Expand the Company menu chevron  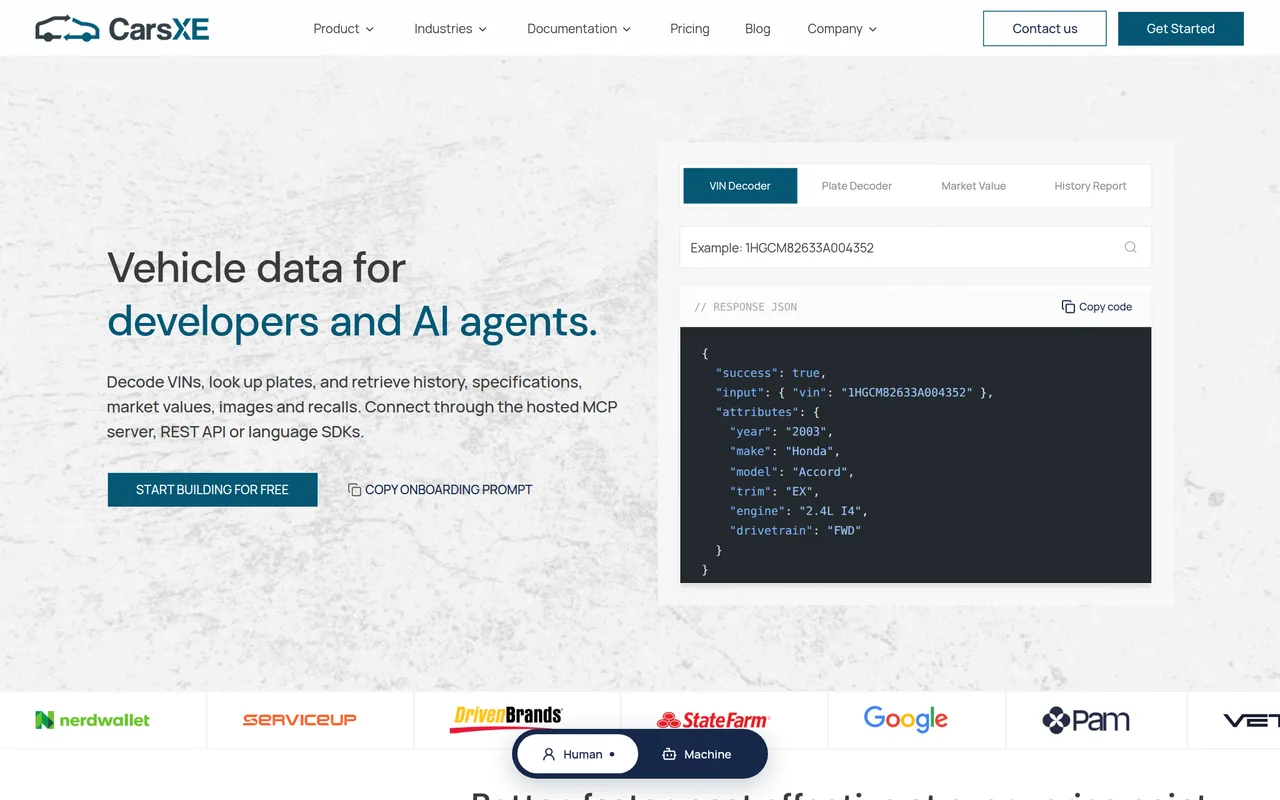[x=873, y=29]
